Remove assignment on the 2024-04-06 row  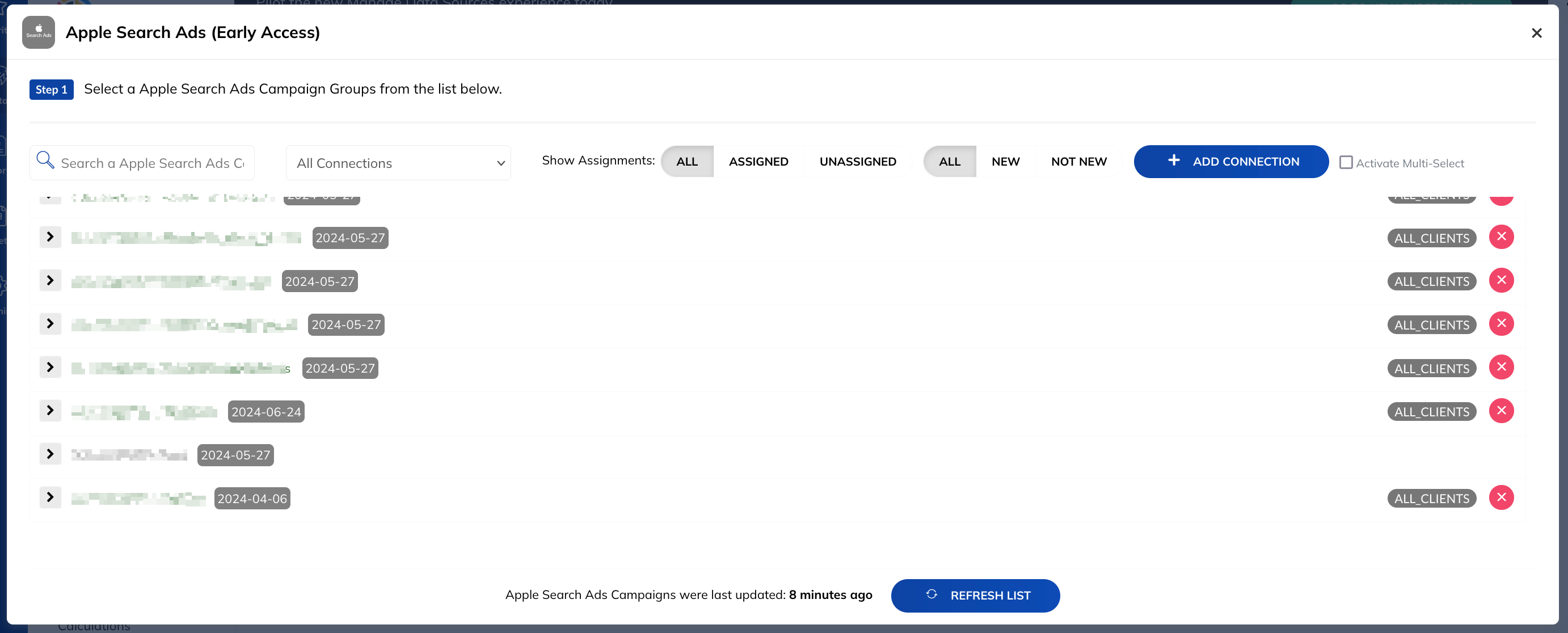(x=1501, y=497)
